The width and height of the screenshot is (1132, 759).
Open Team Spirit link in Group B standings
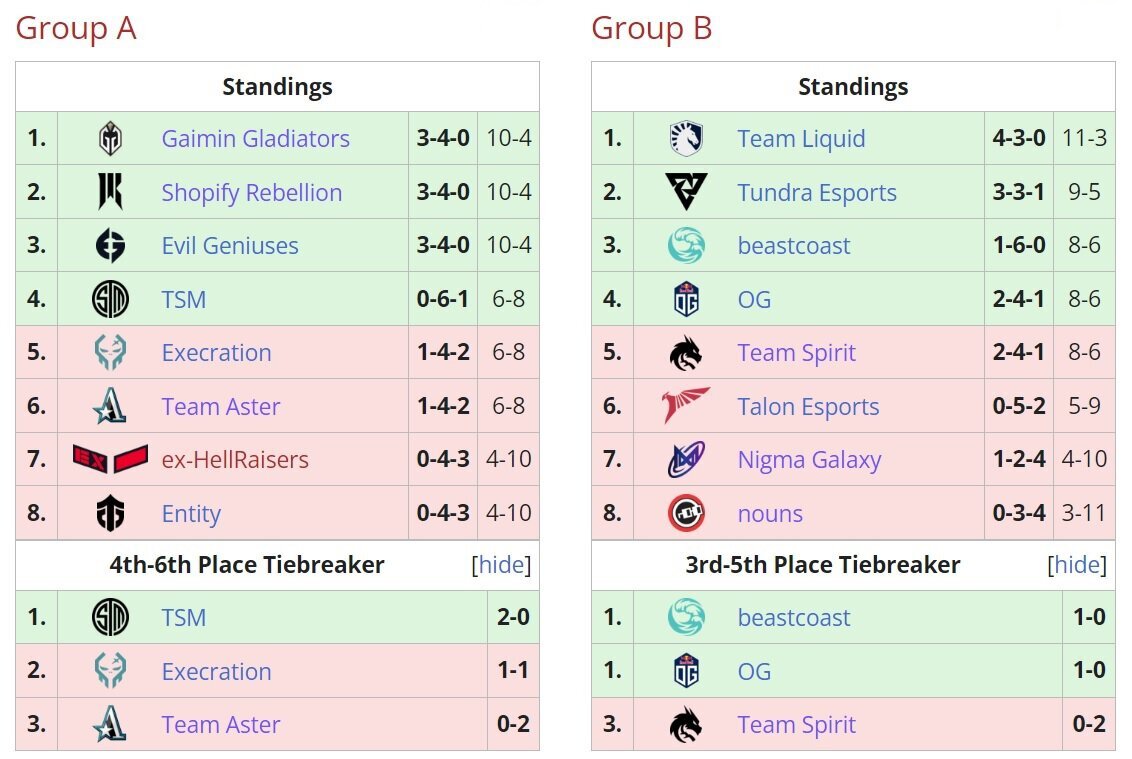pos(796,353)
